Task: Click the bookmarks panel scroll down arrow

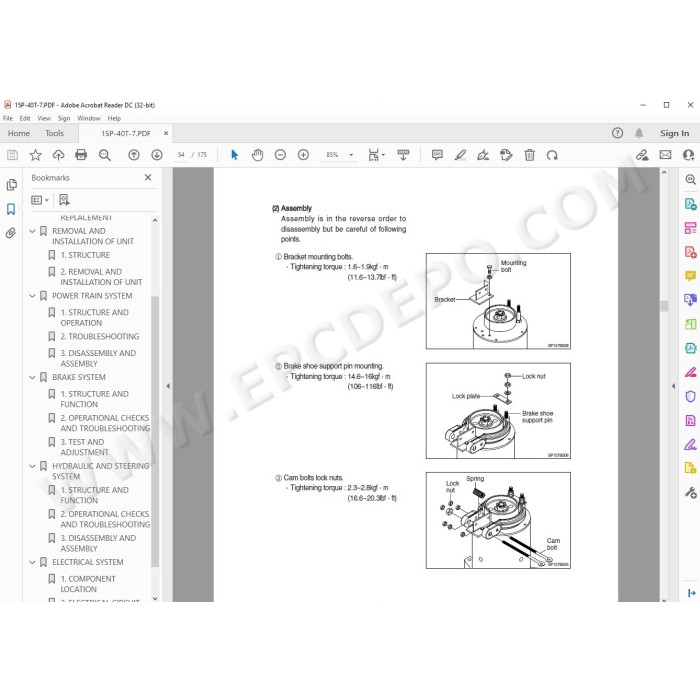Action: (155, 599)
